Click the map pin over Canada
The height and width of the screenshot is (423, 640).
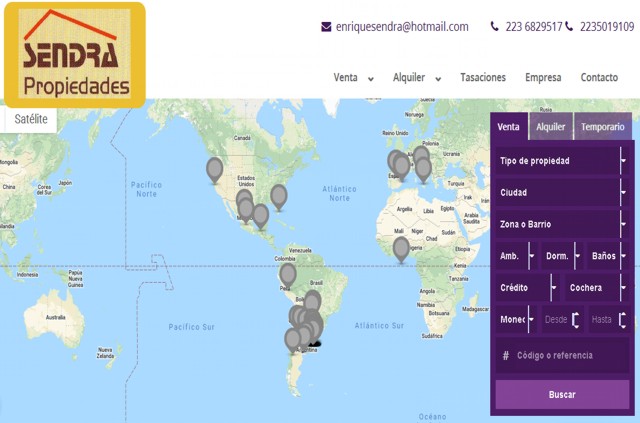point(214,169)
